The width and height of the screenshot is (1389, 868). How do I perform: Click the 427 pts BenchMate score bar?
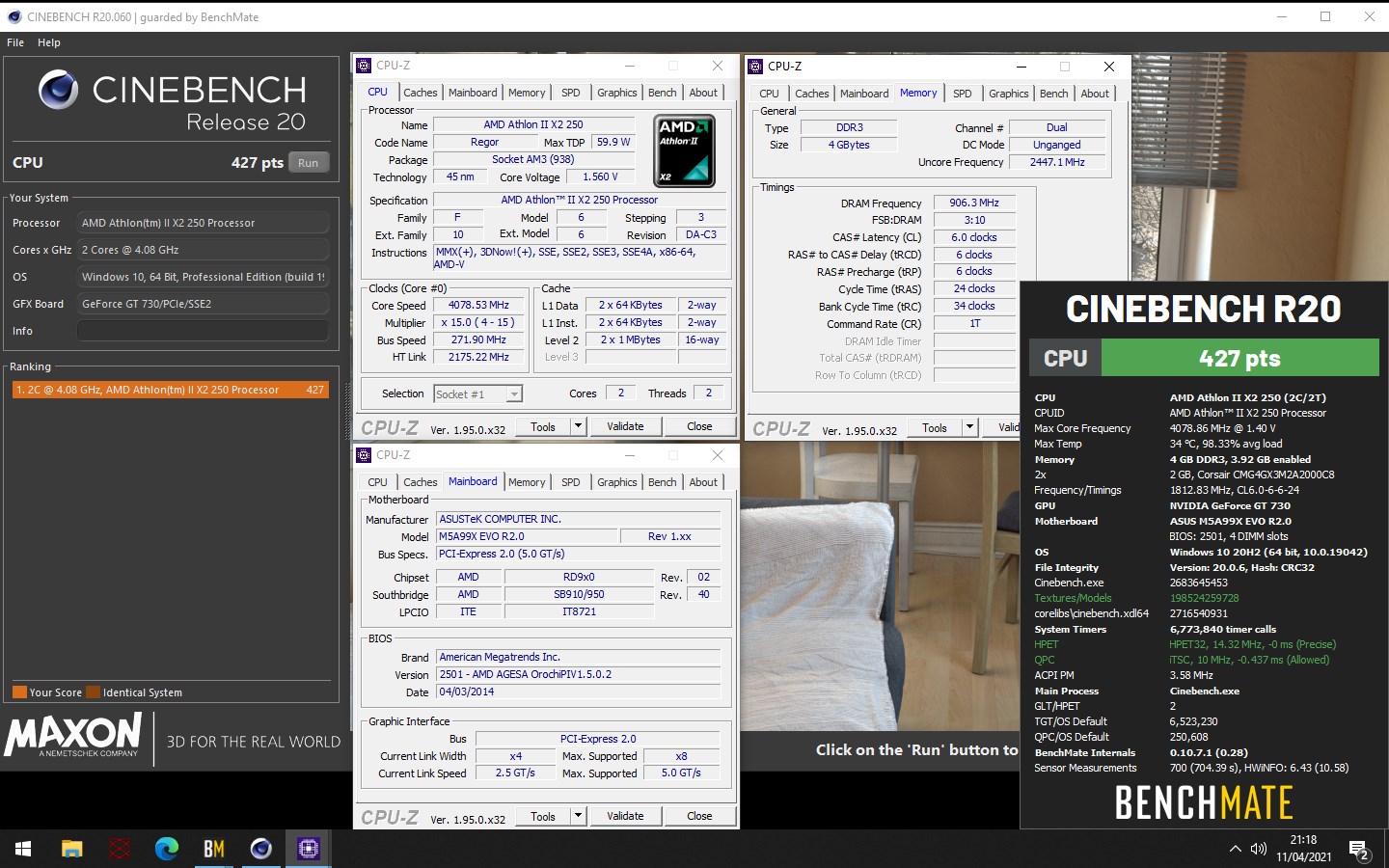(1240, 358)
